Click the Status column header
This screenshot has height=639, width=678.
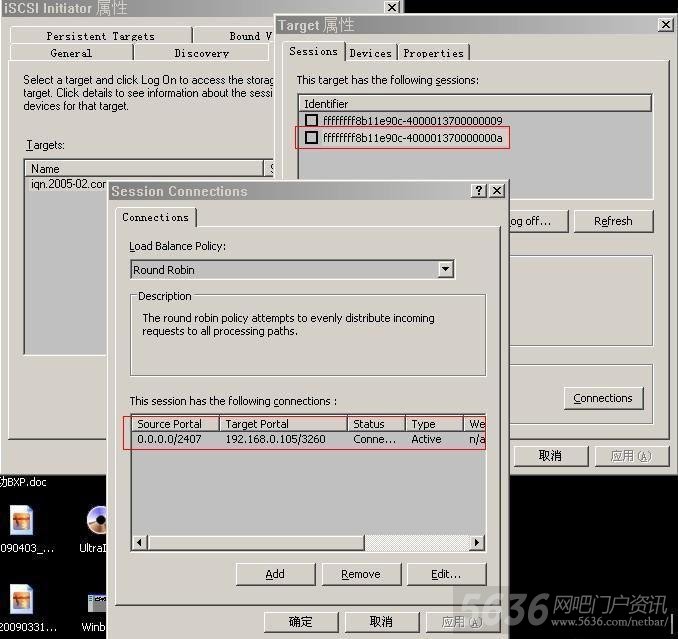[x=376, y=424]
